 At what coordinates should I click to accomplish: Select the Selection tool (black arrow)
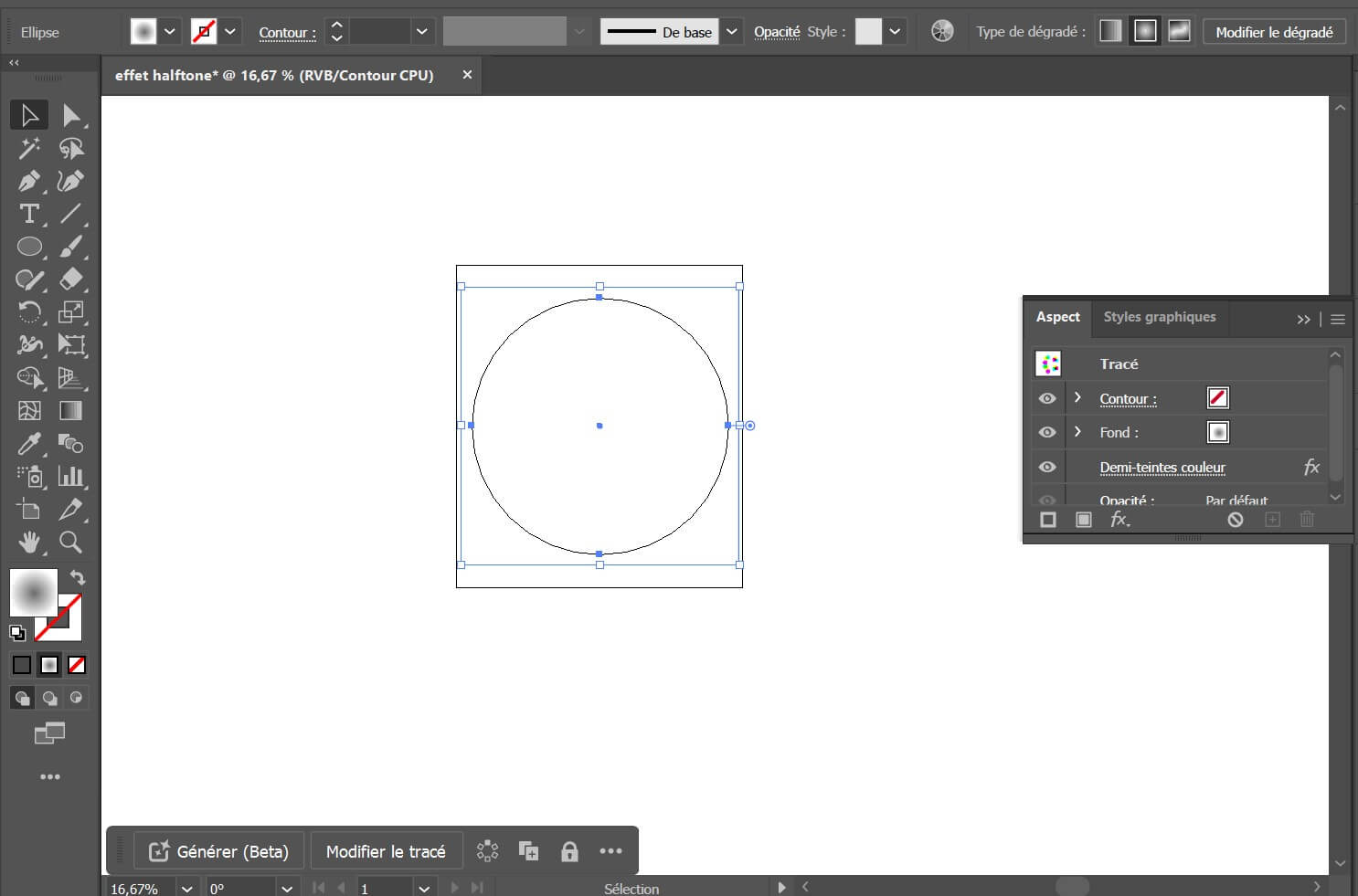click(x=29, y=115)
